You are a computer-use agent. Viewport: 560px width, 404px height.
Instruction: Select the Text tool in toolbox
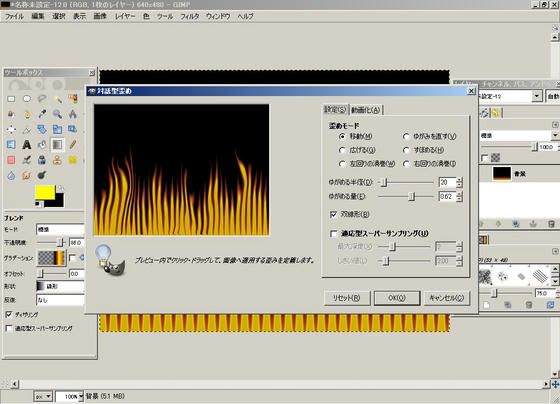coord(26,145)
